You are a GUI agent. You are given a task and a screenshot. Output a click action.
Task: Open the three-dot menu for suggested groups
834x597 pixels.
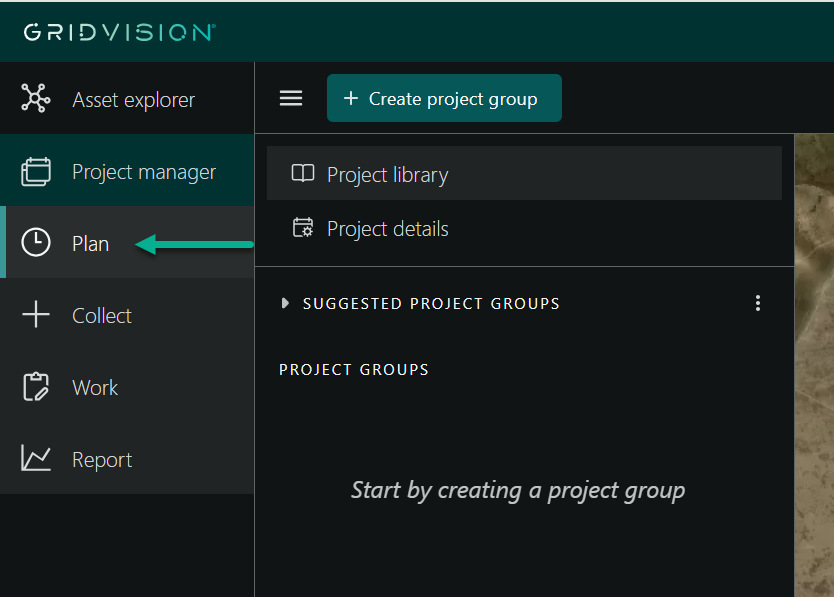pyautogui.click(x=757, y=303)
